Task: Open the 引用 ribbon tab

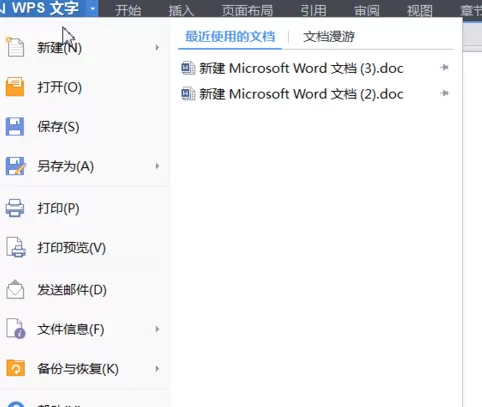Action: (313, 10)
